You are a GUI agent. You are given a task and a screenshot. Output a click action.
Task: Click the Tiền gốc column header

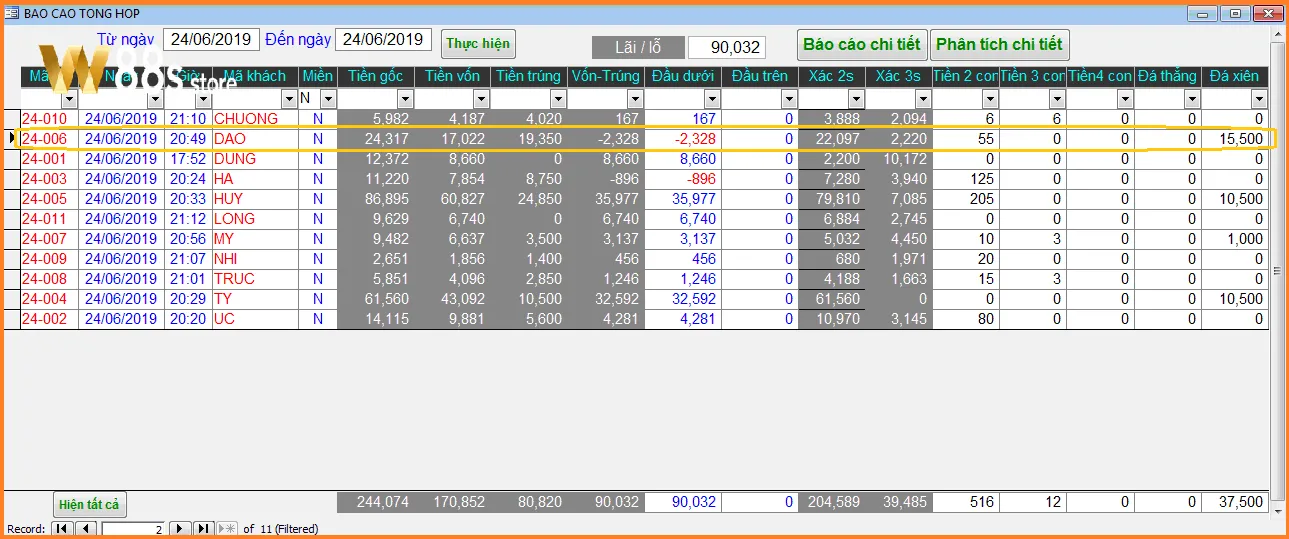(x=375, y=76)
